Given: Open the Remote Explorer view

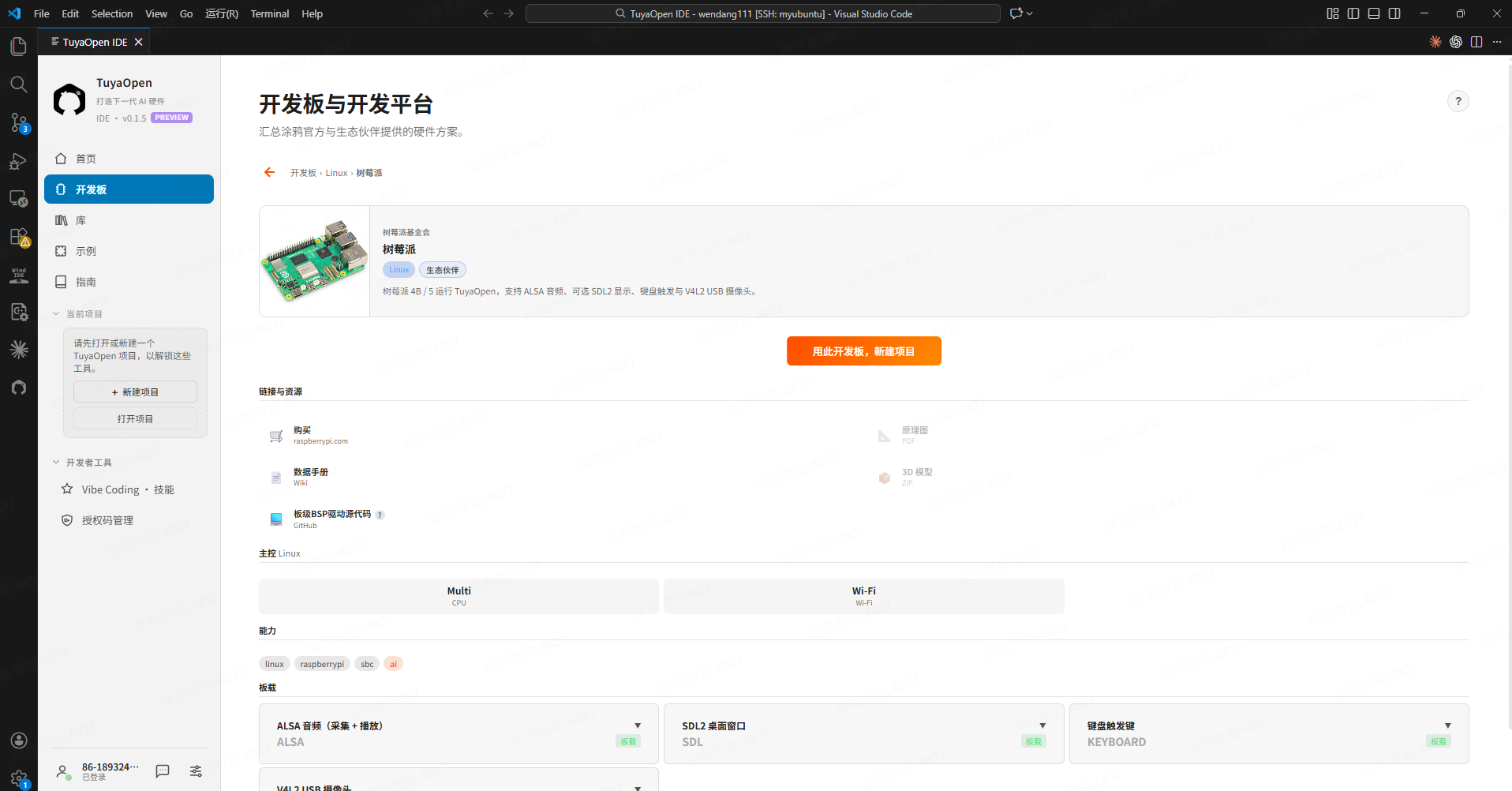Looking at the screenshot, I should click(18, 198).
